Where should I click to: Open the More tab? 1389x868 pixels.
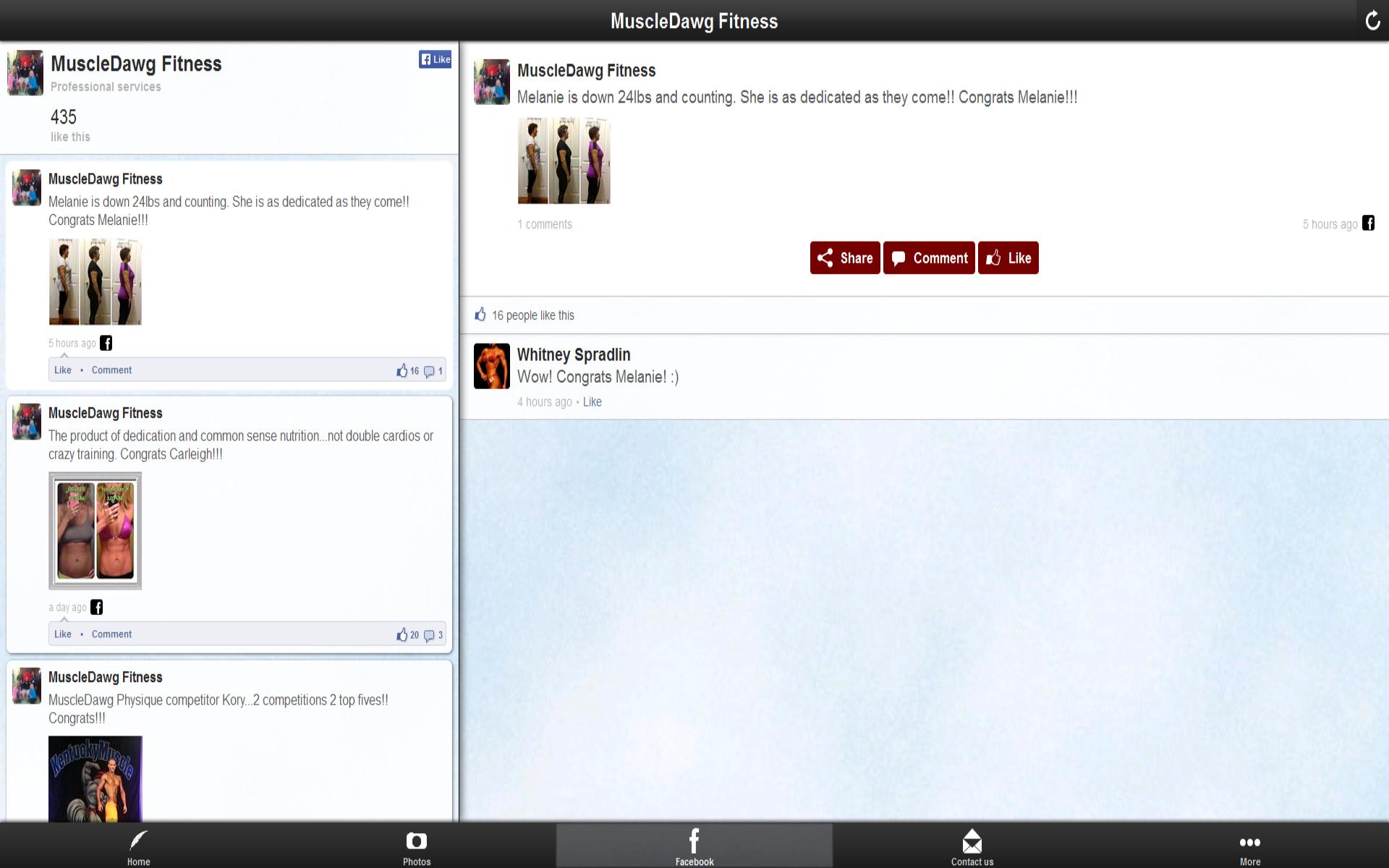click(1249, 846)
